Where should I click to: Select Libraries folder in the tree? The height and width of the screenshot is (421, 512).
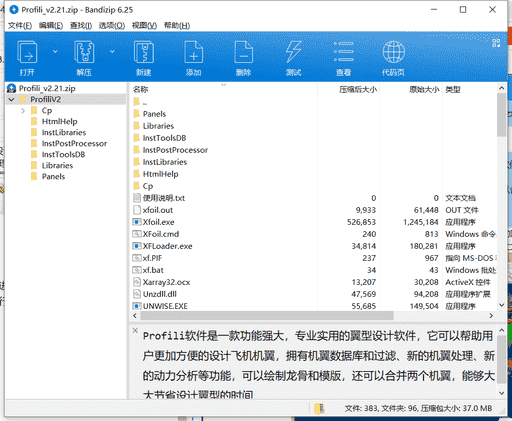click(57, 165)
